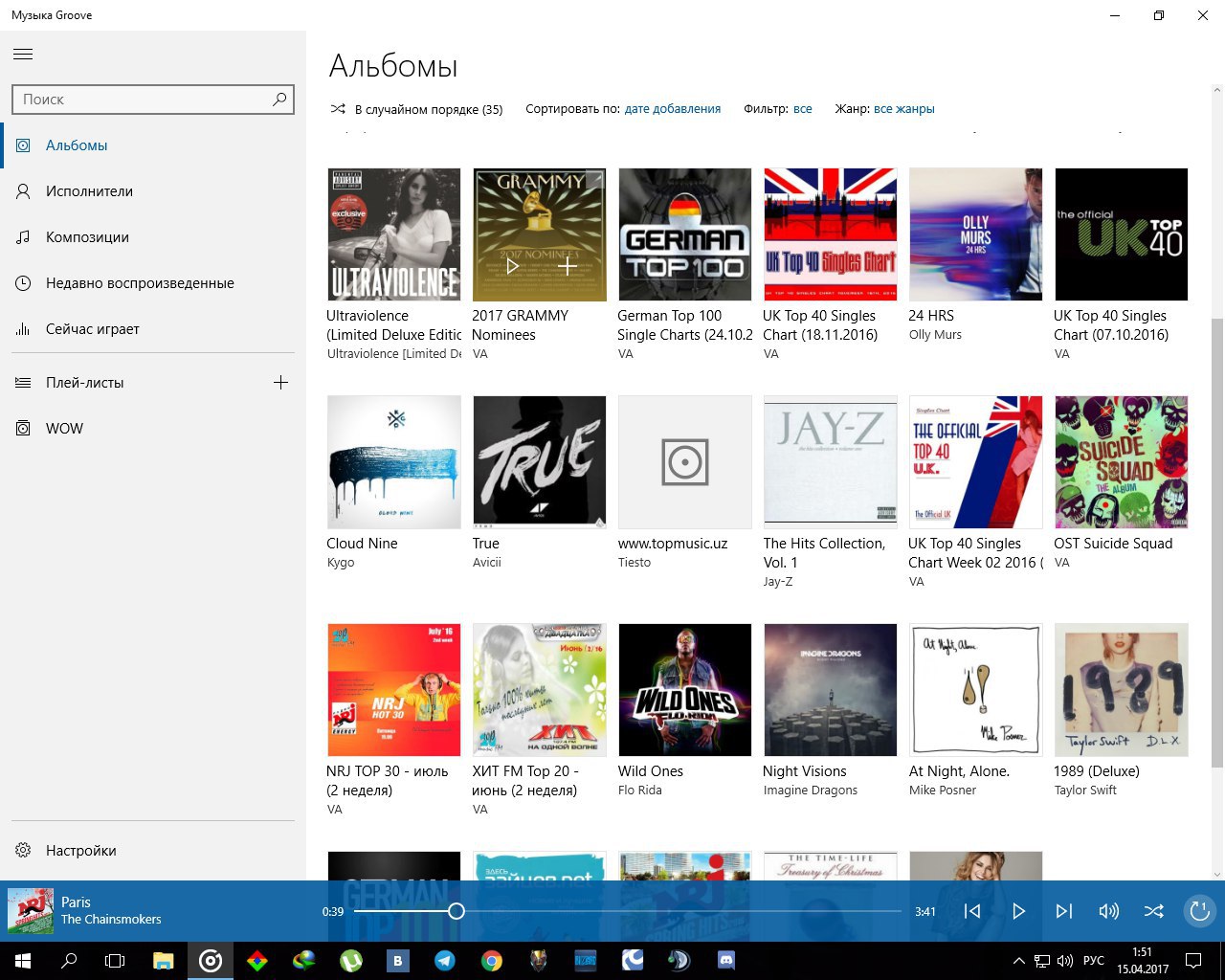Open True by Avicii cover
Viewport: 1225px width, 980px height.
pyautogui.click(x=540, y=462)
